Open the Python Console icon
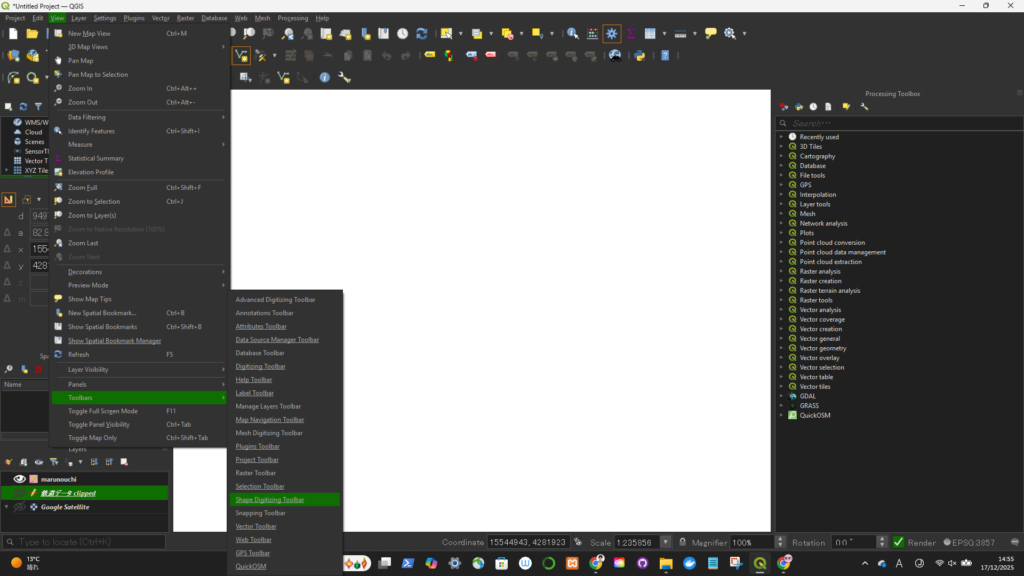 coord(640,55)
